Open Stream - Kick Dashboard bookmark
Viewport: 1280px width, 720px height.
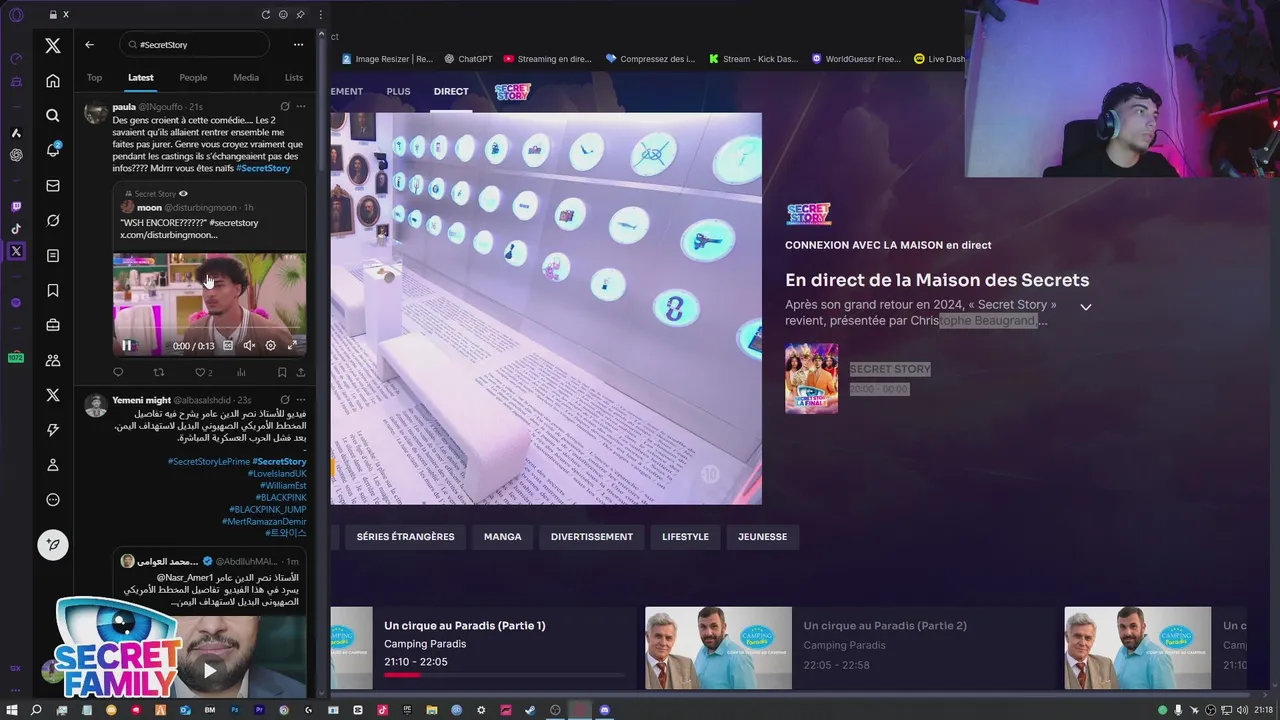point(753,59)
